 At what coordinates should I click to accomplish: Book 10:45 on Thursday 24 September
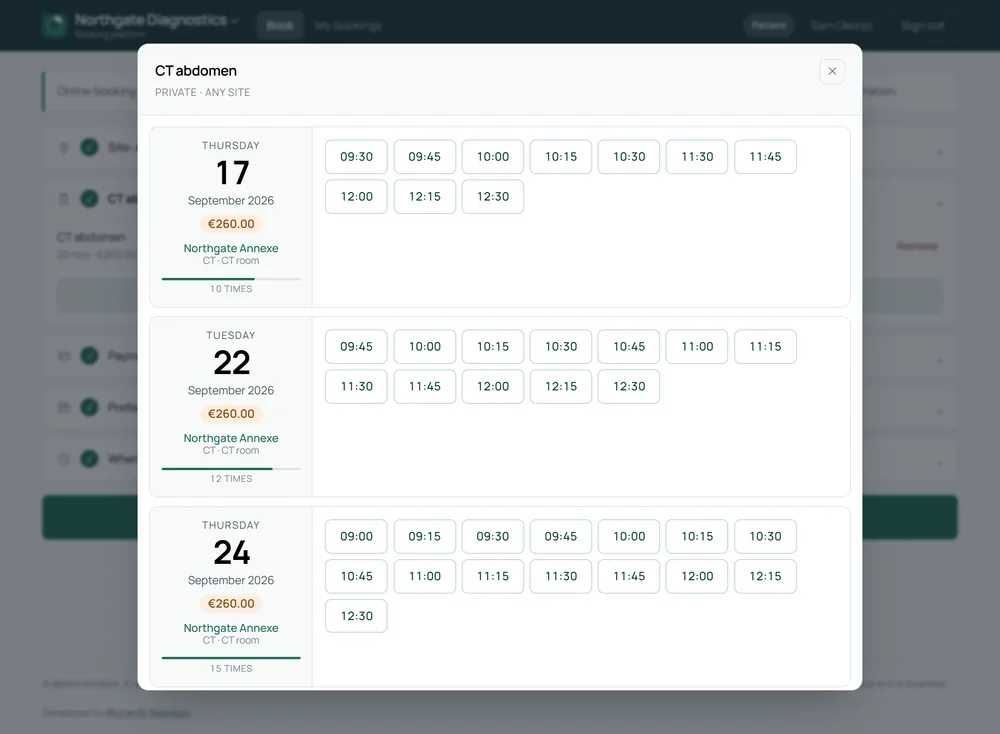(357, 576)
